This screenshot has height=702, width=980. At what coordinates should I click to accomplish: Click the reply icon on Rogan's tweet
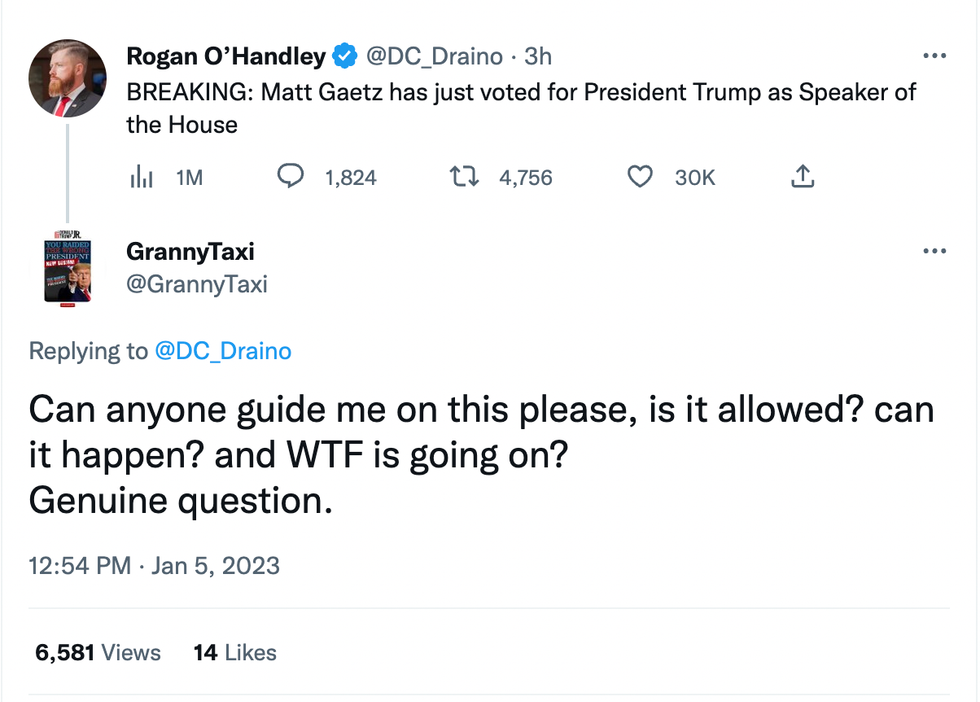[x=290, y=177]
